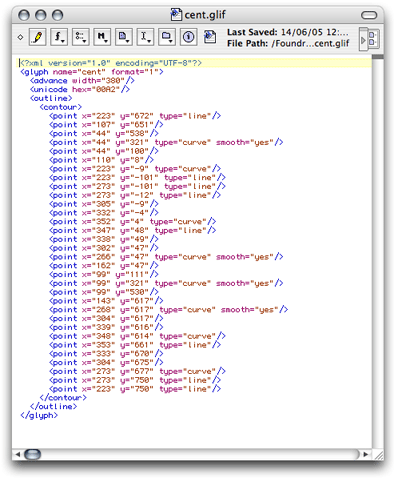Click the opening <contour> tag
Viewport: 394px width, 478px height.
point(60,107)
